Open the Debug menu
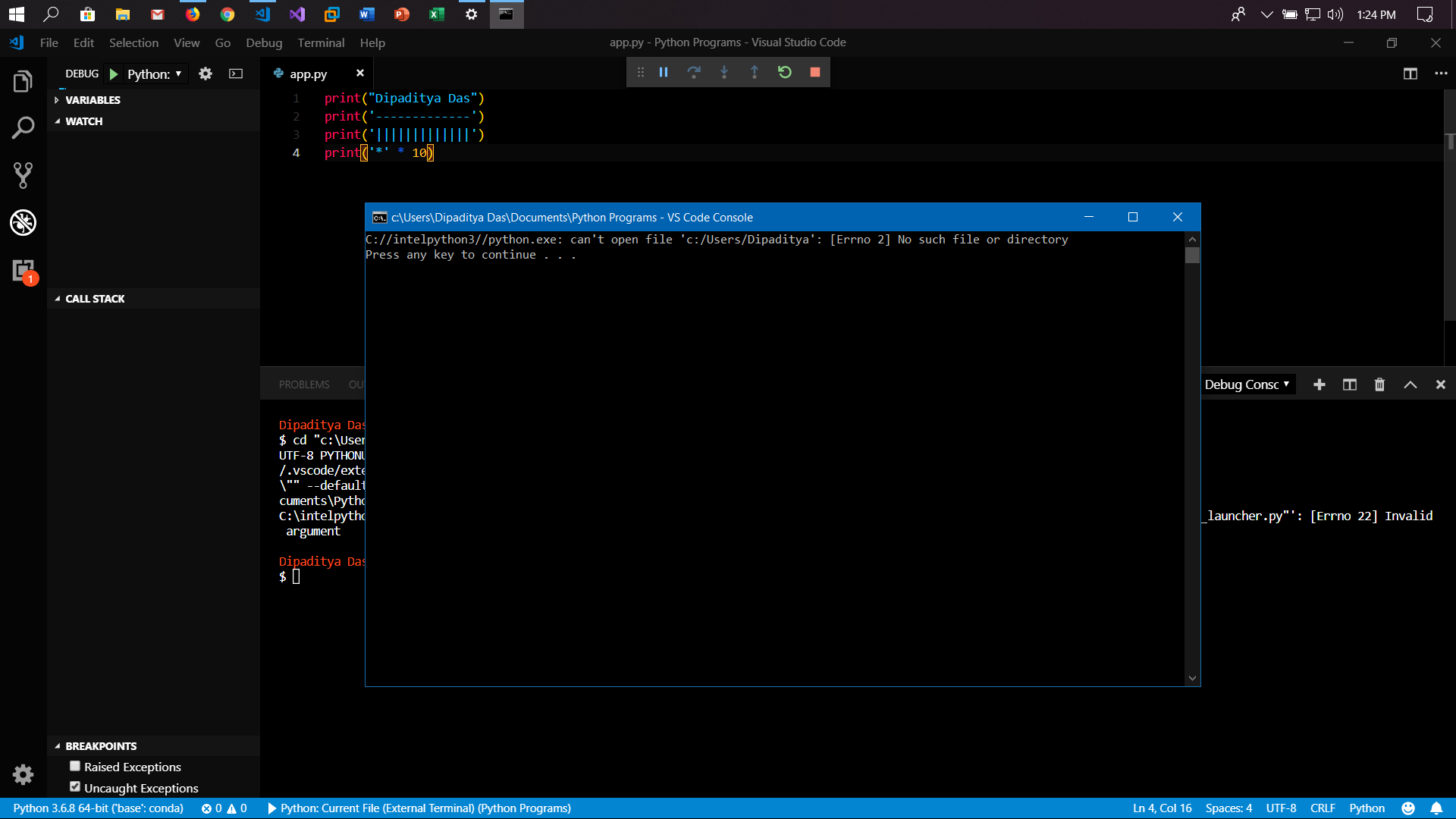Screen dimensions: 1456x819 264,42
